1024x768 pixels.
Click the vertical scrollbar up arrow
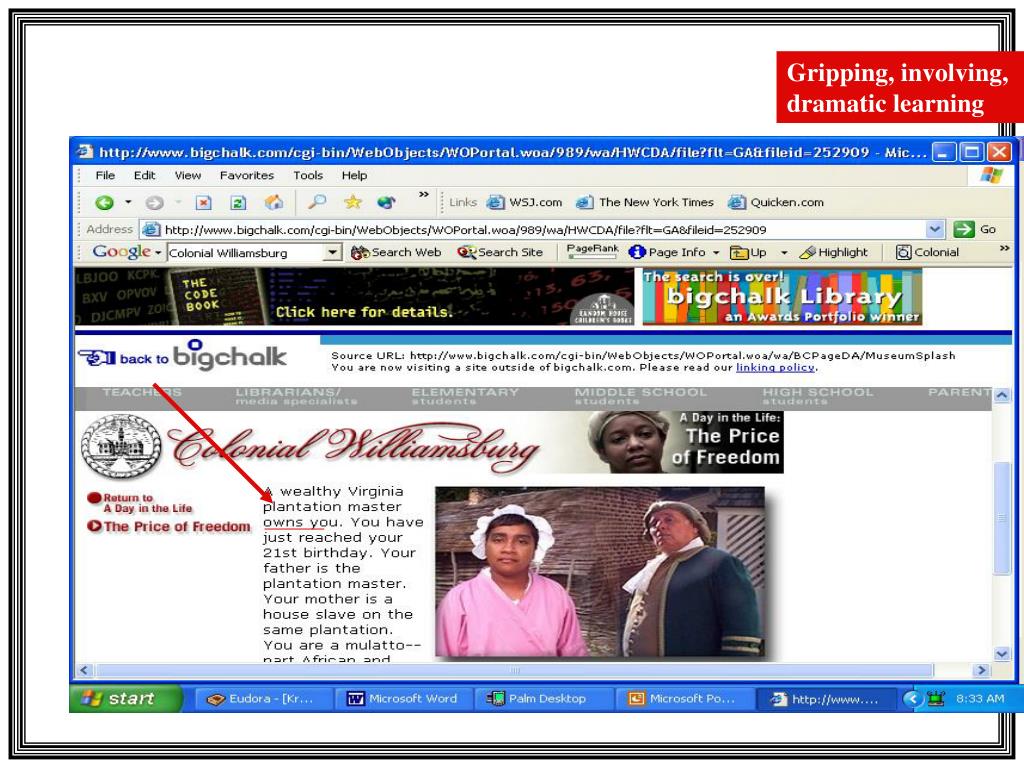click(x=1002, y=396)
